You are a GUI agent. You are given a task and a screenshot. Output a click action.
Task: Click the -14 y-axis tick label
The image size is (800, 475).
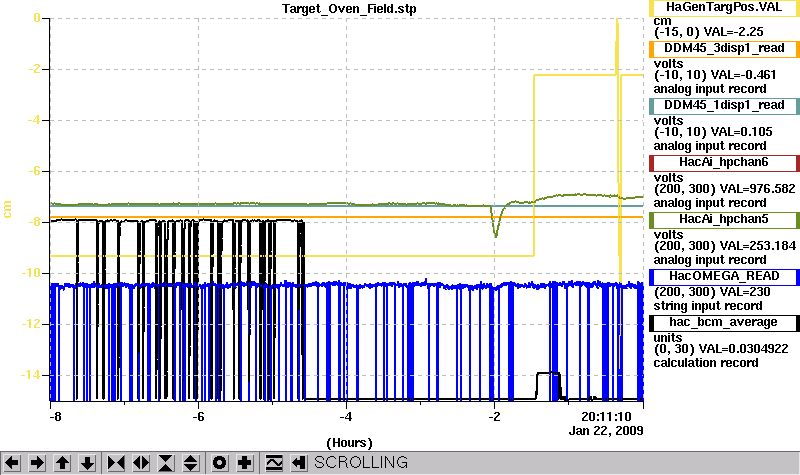(x=30, y=376)
